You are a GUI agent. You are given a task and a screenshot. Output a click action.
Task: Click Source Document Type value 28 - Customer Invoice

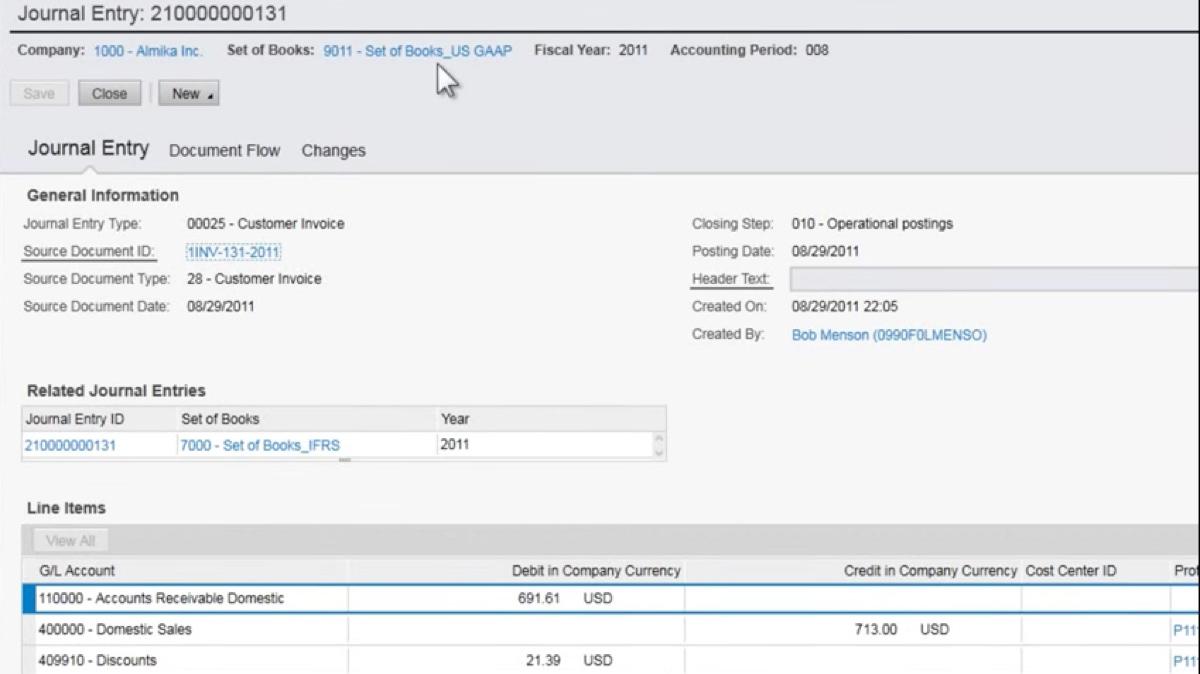255,279
